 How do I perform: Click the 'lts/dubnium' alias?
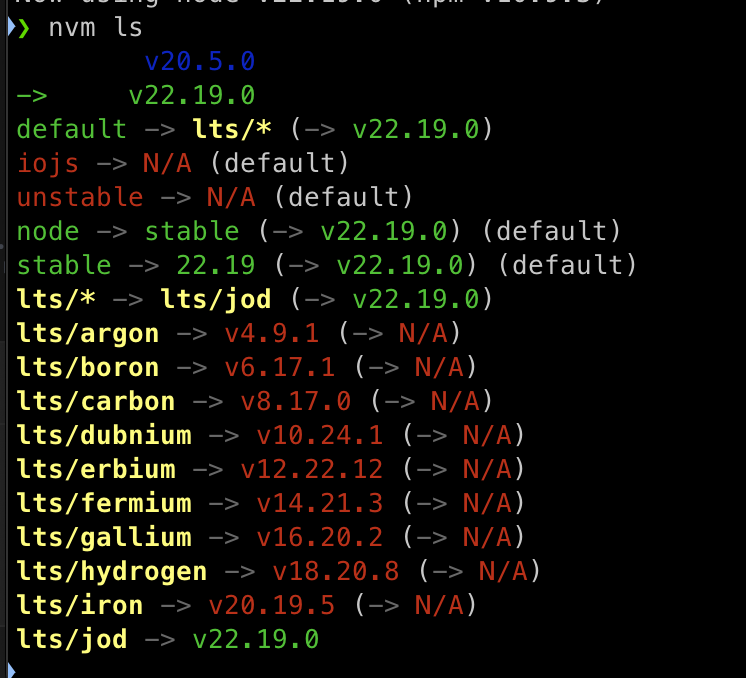104,435
